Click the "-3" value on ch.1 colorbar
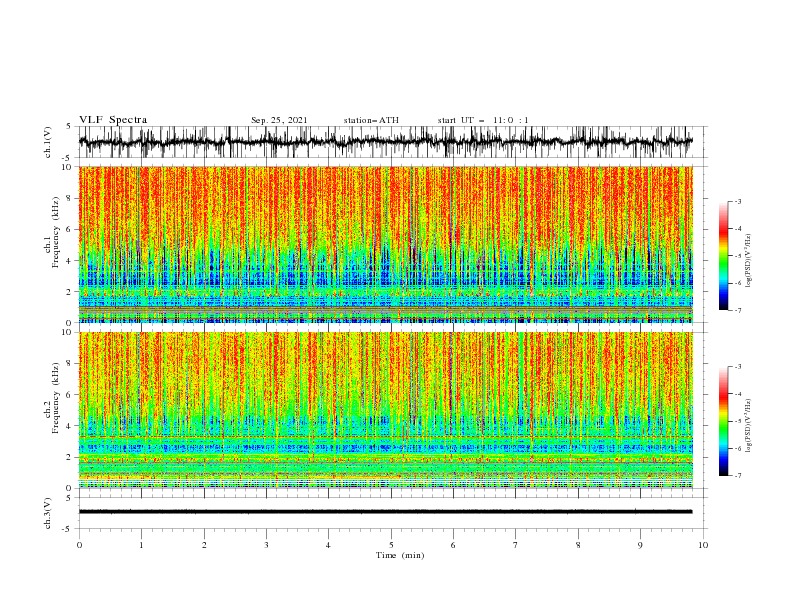The width and height of the screenshot is (792, 612). 737,201
